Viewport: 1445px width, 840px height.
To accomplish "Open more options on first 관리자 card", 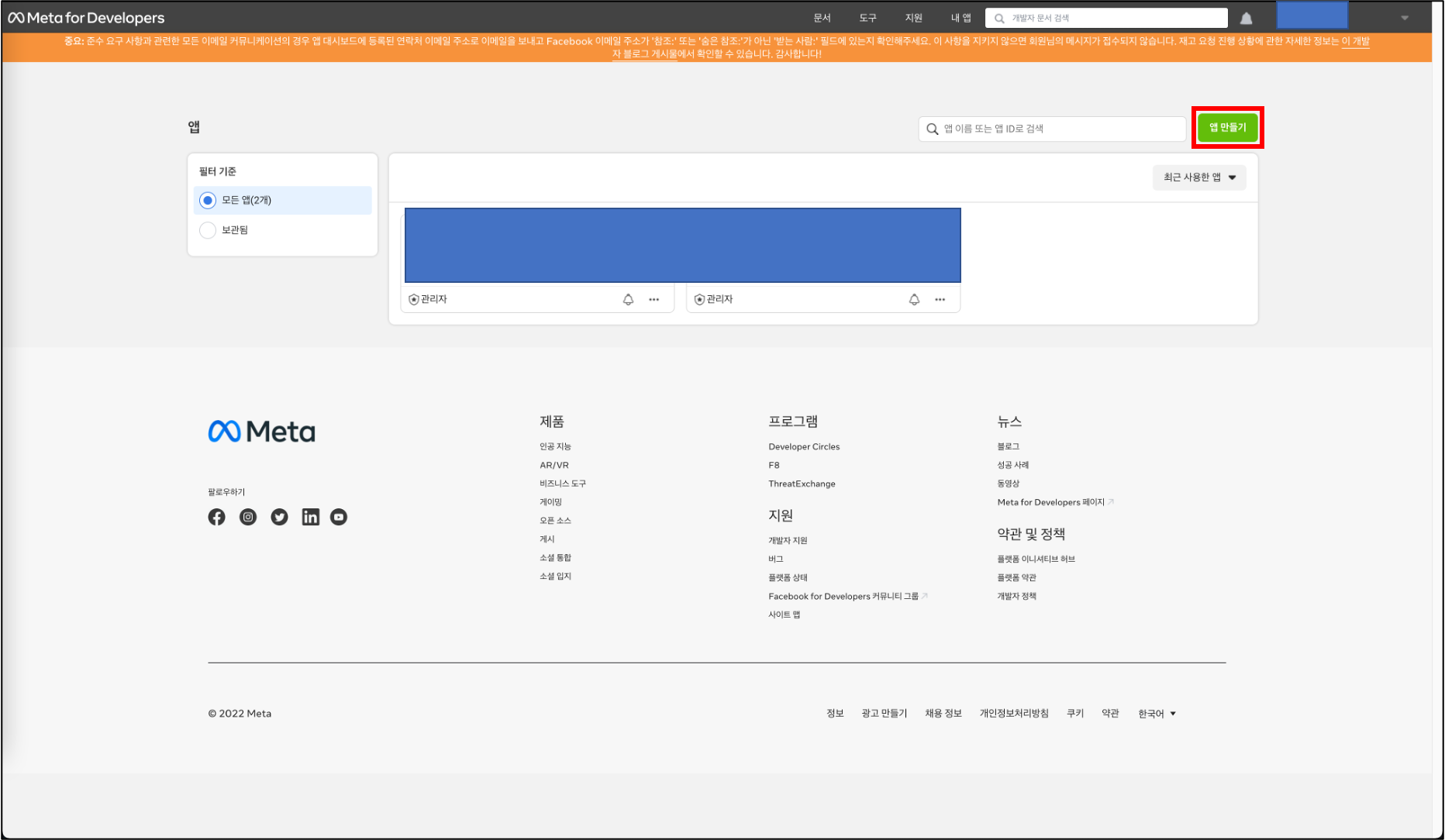I will point(654,299).
